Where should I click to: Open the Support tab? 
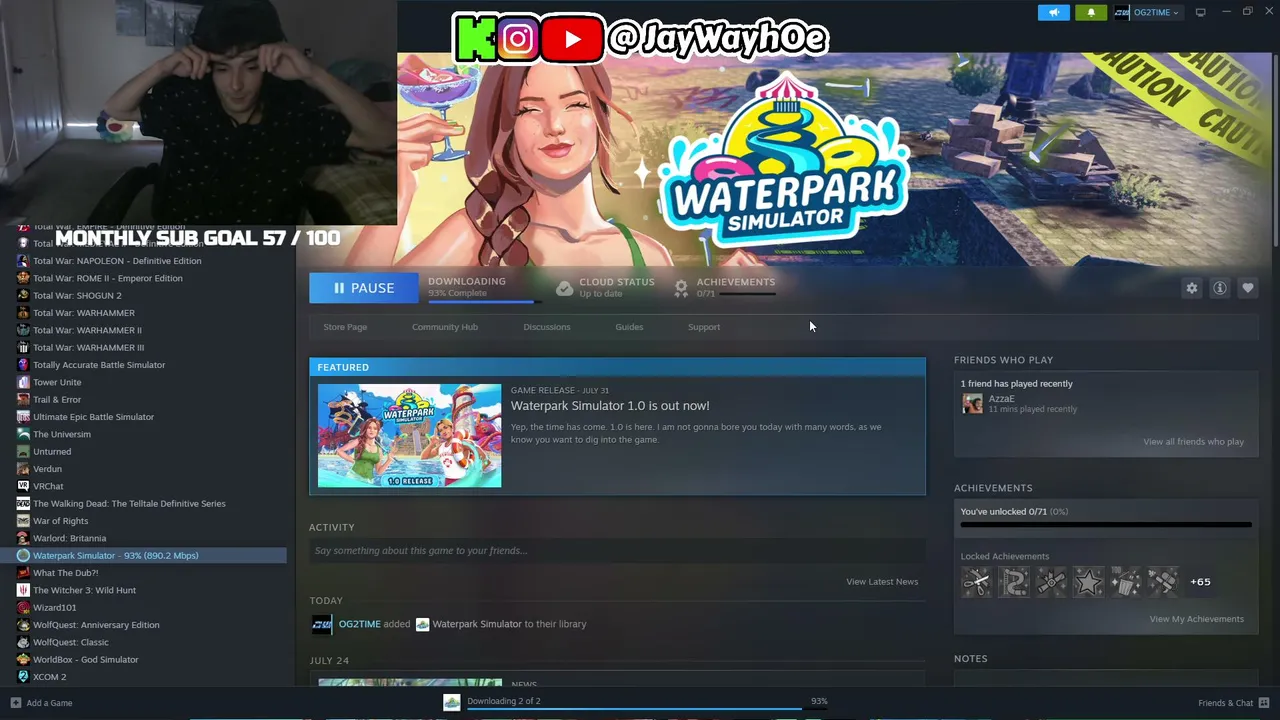coord(704,327)
